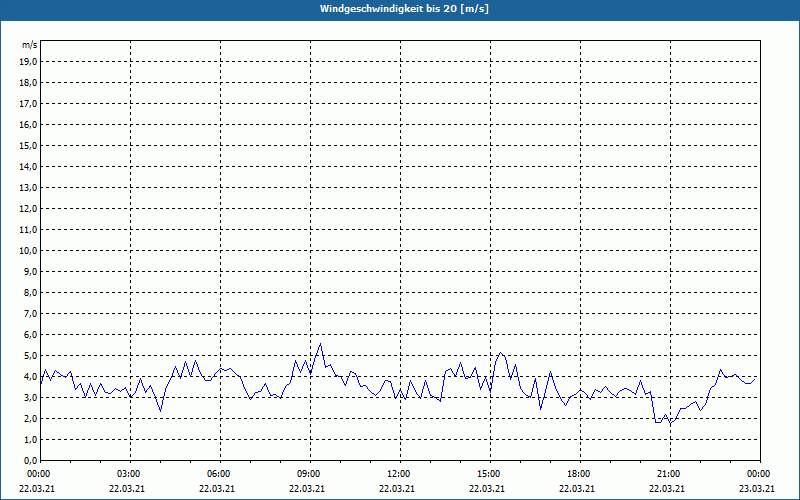Image resolution: width=800 pixels, height=500 pixels.
Task: Click the wind speed minimum near 21:00
Action: (671, 424)
